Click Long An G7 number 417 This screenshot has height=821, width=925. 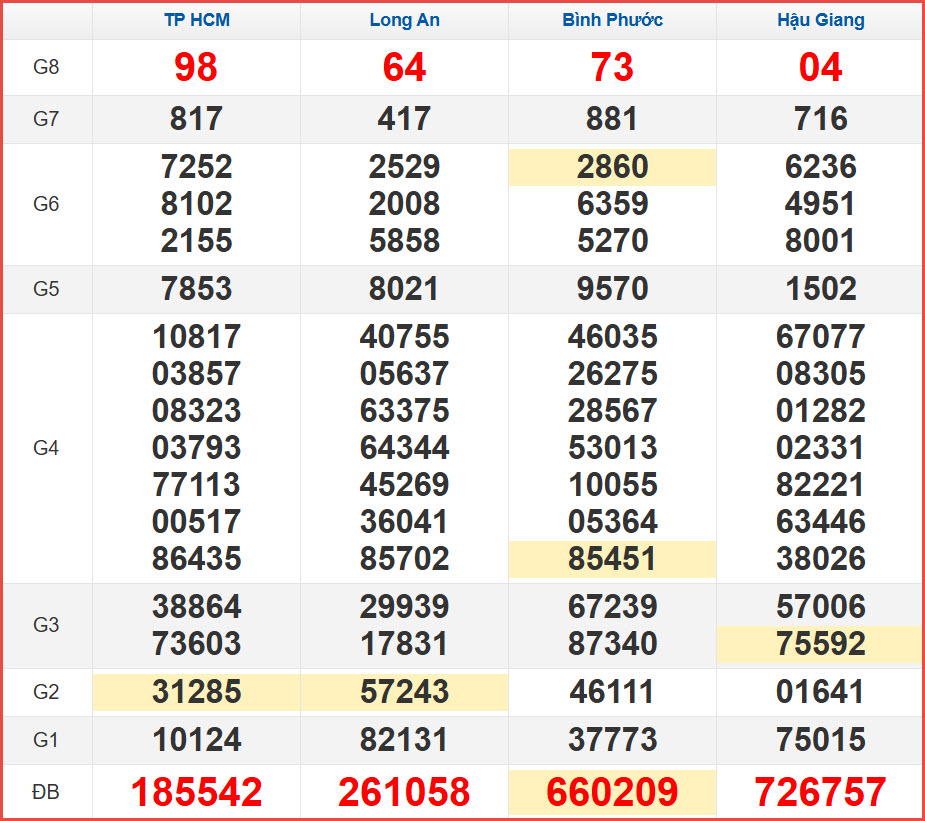point(404,119)
